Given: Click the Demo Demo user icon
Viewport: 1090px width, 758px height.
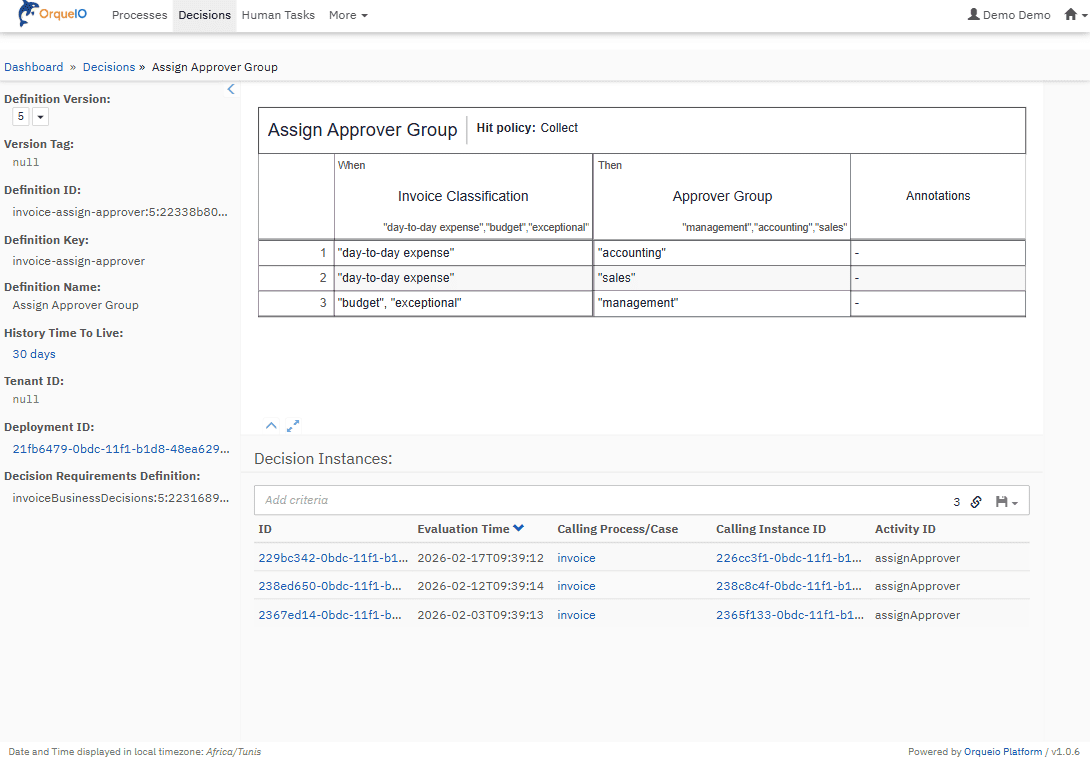Looking at the screenshot, I should 973,15.
